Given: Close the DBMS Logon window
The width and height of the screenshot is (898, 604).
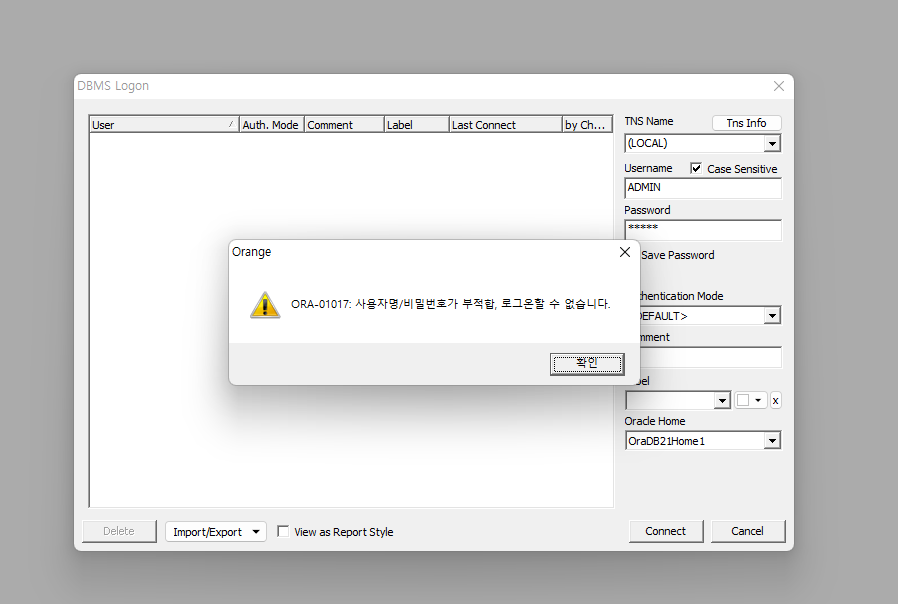Looking at the screenshot, I should pos(779,86).
